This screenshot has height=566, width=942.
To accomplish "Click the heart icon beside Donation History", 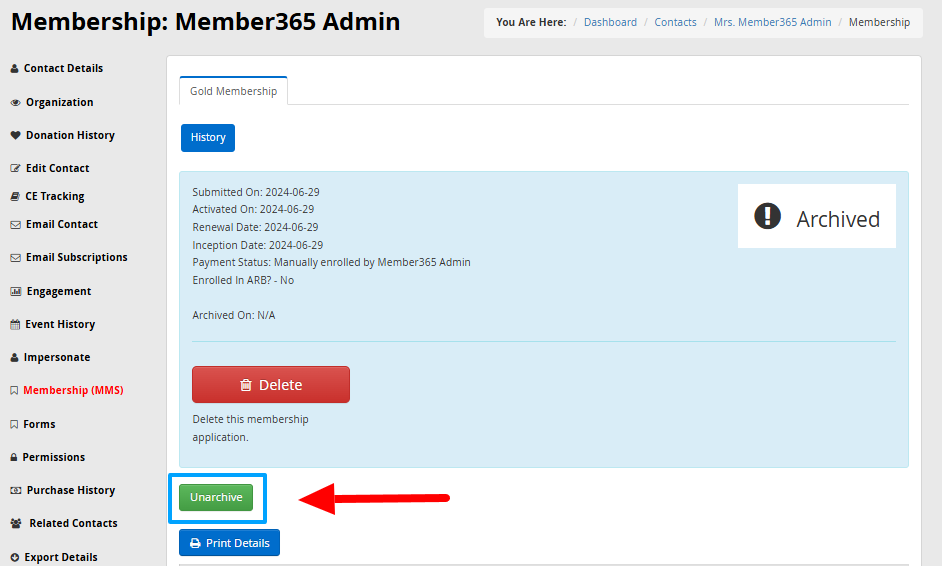I will [15, 136].
